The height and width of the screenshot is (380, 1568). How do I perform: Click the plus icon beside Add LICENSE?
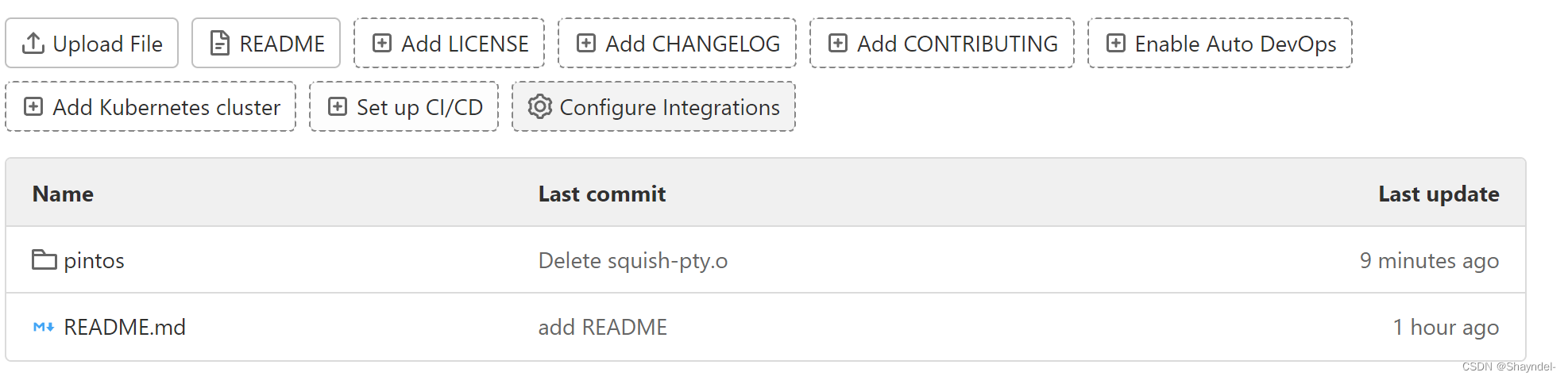382,43
